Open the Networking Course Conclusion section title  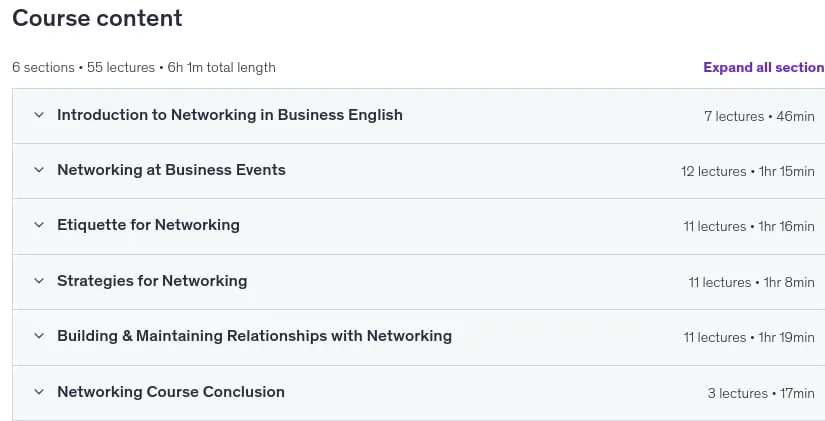(171, 392)
